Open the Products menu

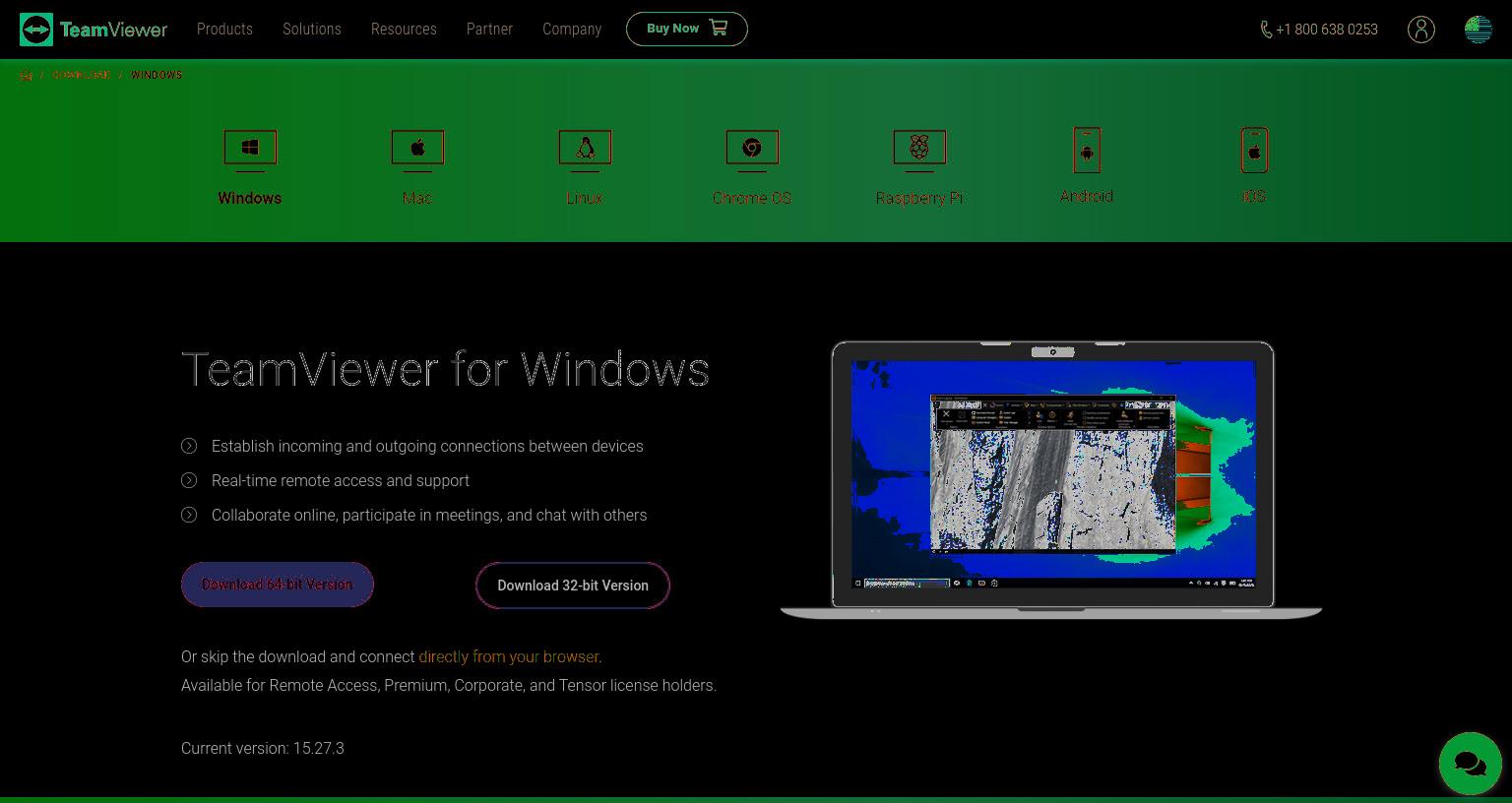point(224,30)
